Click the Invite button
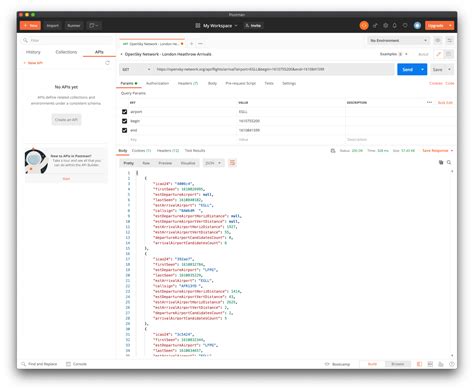This screenshot has height=391, width=474. tap(253, 26)
